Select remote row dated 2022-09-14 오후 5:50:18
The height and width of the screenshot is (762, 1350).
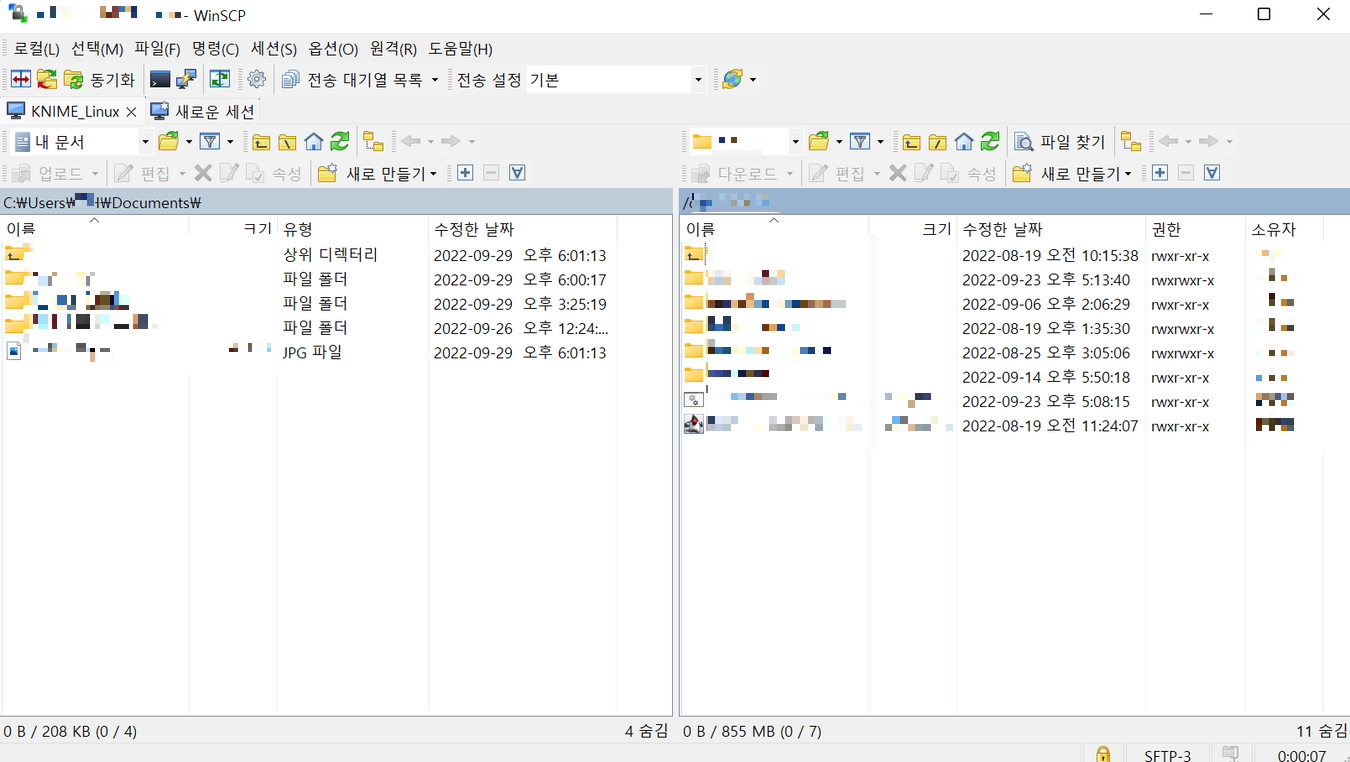coord(1003,377)
